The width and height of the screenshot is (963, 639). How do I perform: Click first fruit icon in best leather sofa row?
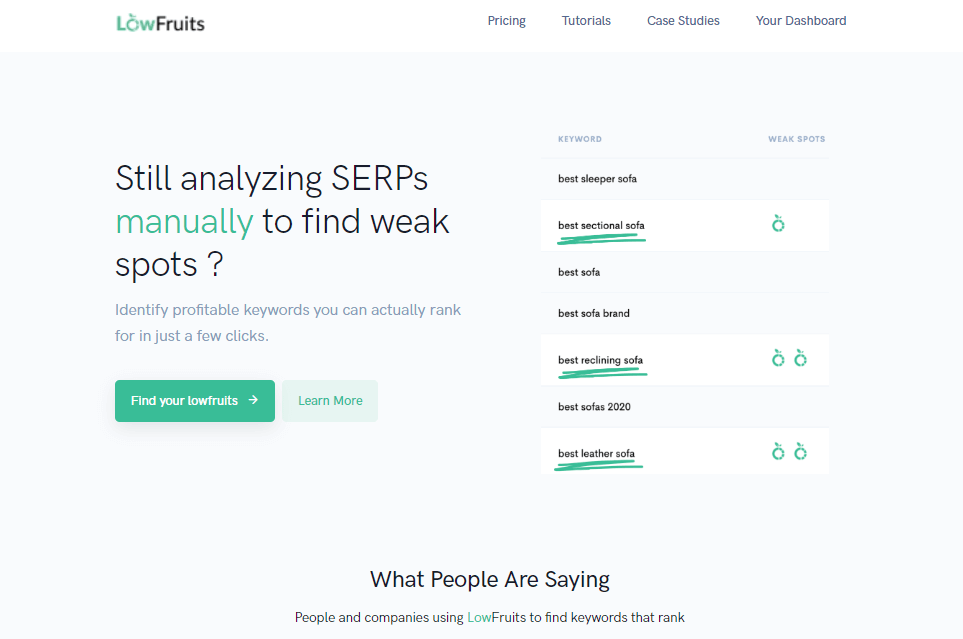778,451
